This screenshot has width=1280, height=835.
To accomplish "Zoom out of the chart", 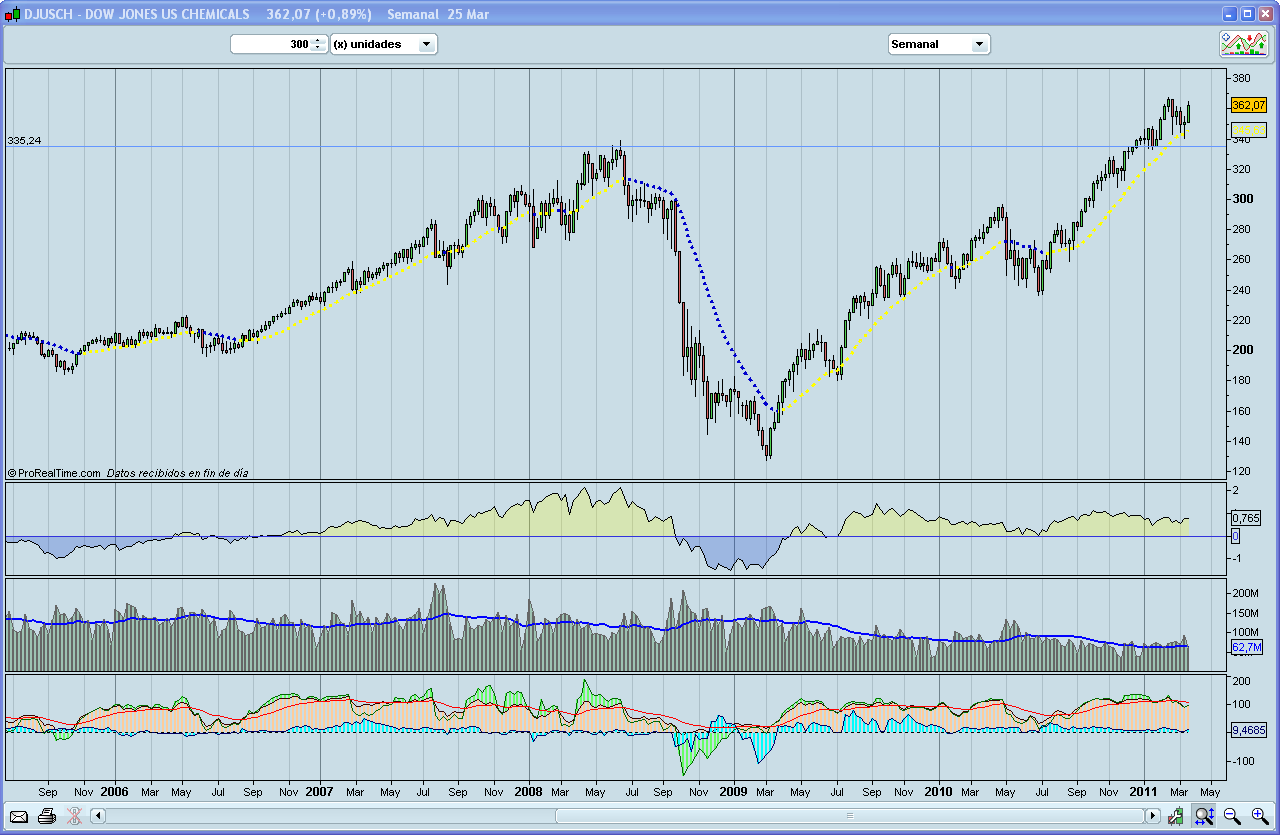I will click(x=1232, y=816).
